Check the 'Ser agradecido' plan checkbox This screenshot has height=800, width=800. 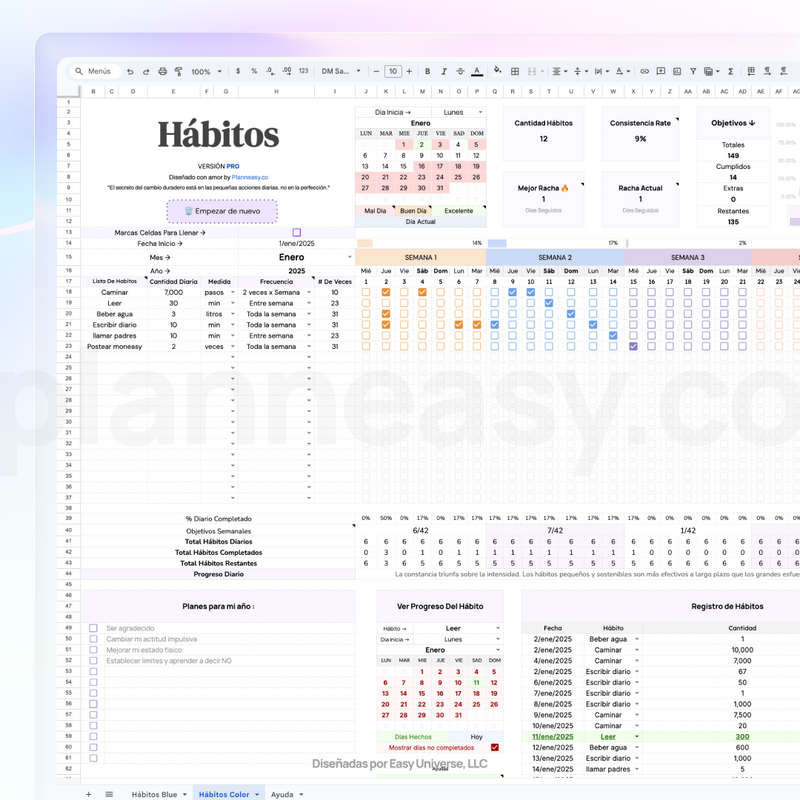click(x=95, y=629)
